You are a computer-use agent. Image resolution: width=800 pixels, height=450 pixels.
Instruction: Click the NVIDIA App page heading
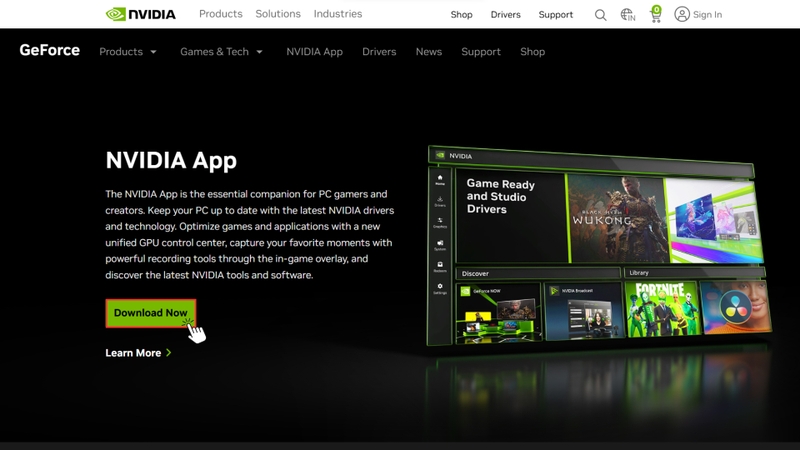[x=171, y=160]
